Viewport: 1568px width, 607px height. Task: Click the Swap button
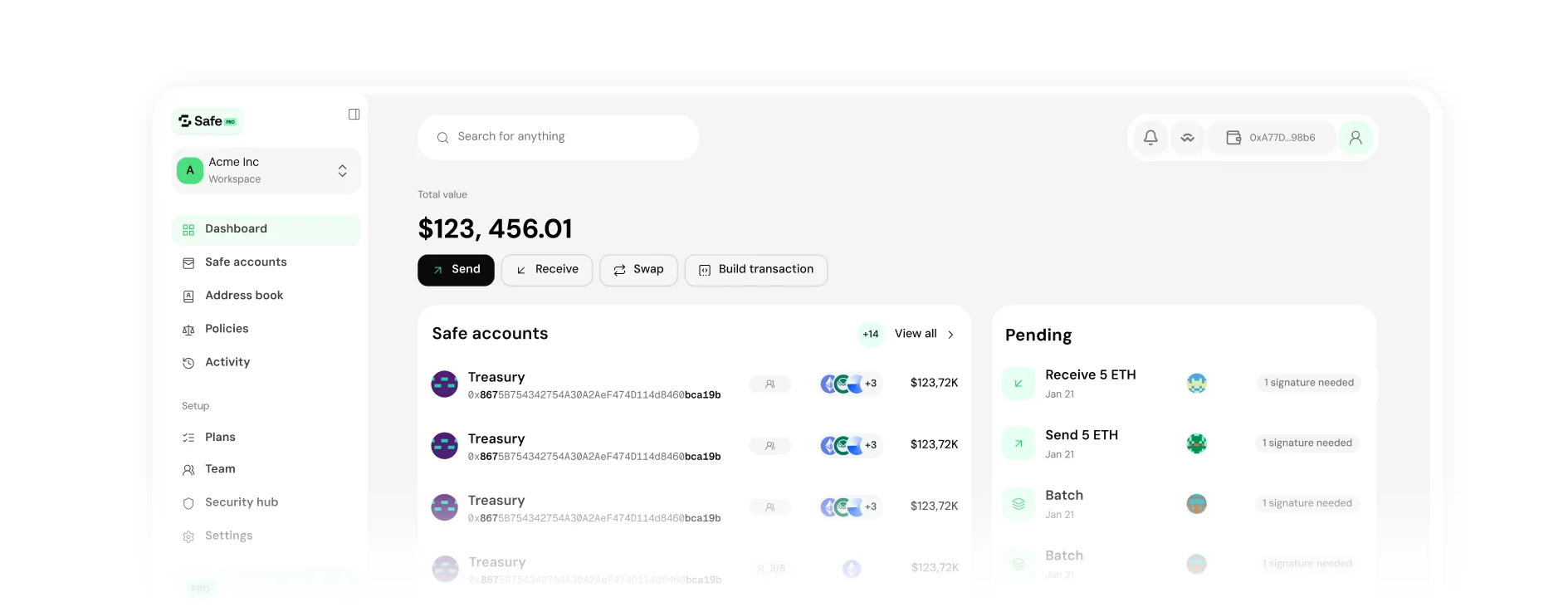coord(638,270)
